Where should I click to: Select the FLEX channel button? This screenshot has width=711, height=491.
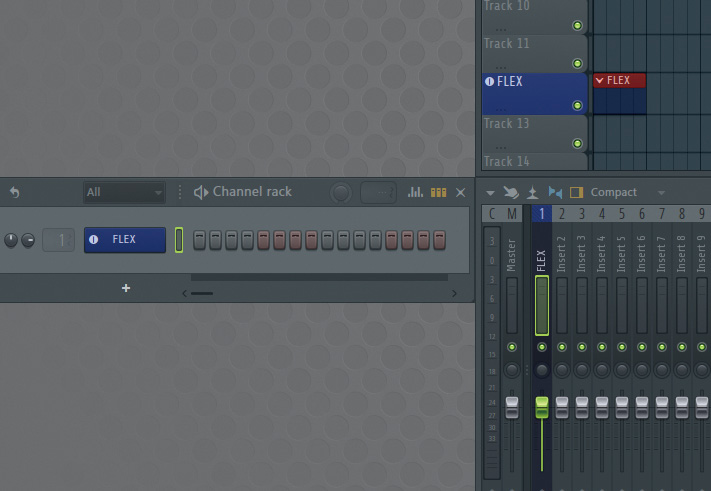point(125,240)
